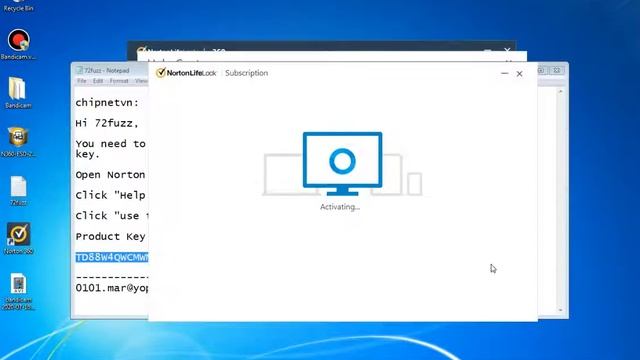Image resolution: width=640 pixels, height=360 pixels.
Task: Select the Bandicam AVI video file icon
Action: (x=18, y=291)
